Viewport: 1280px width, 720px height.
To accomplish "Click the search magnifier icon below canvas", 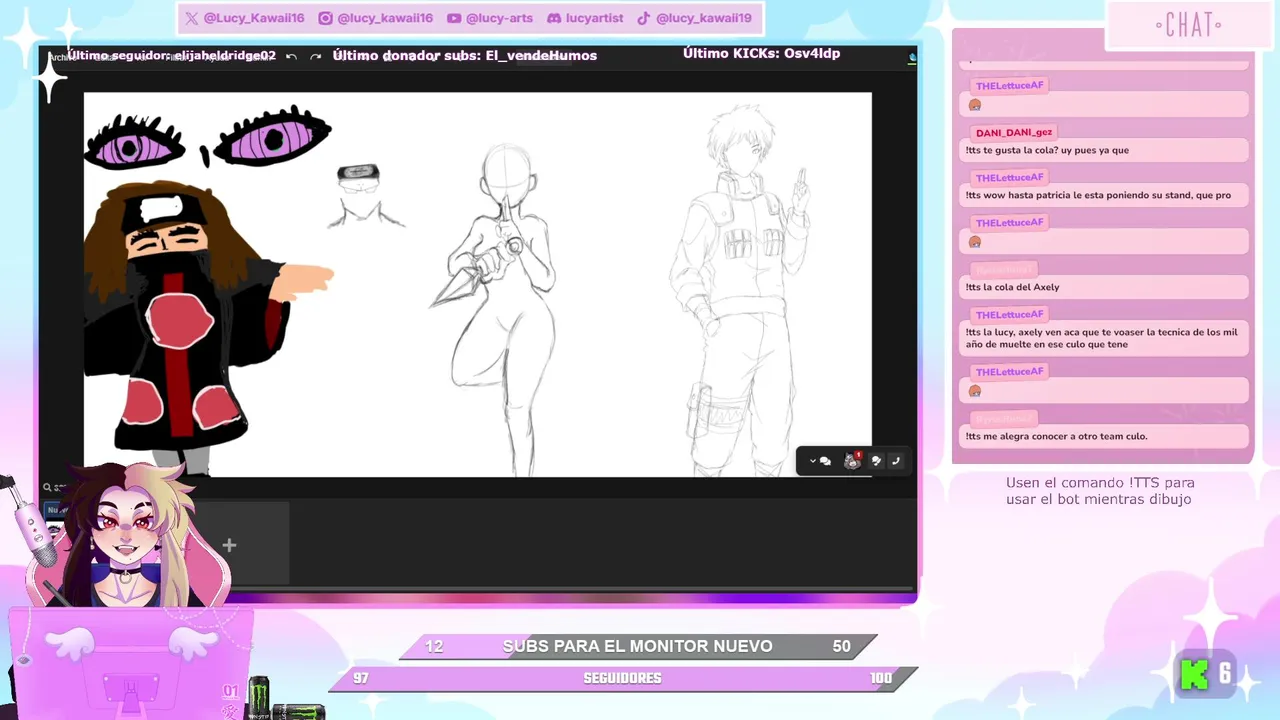I will [x=47, y=488].
